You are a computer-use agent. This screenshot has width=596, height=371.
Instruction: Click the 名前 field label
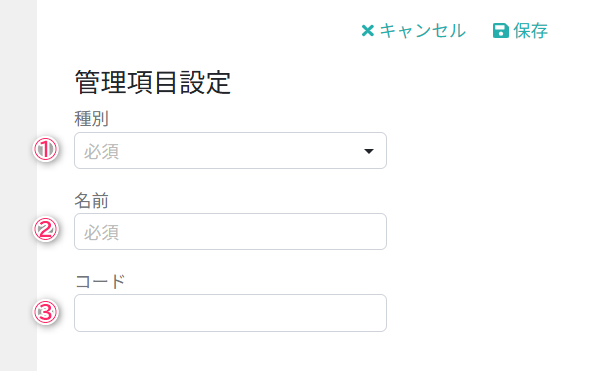point(92,200)
